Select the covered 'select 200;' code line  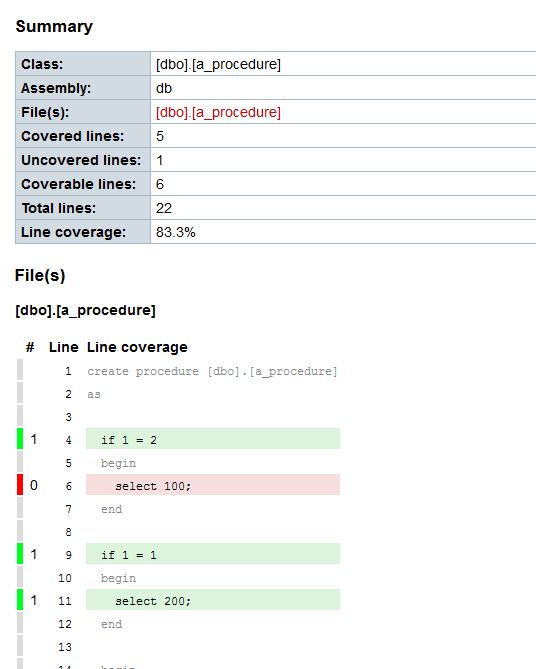click(213, 600)
